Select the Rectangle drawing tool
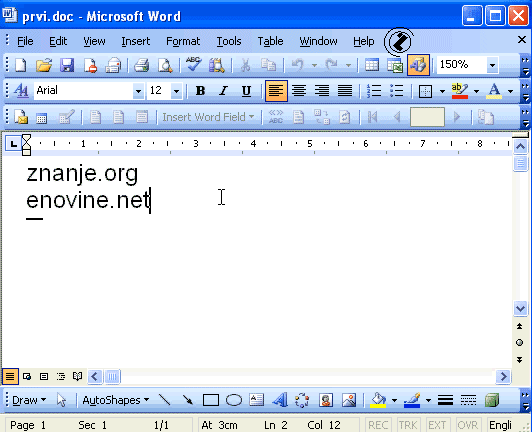Image resolution: width=532 pixels, height=432 pixels. click(x=211, y=400)
